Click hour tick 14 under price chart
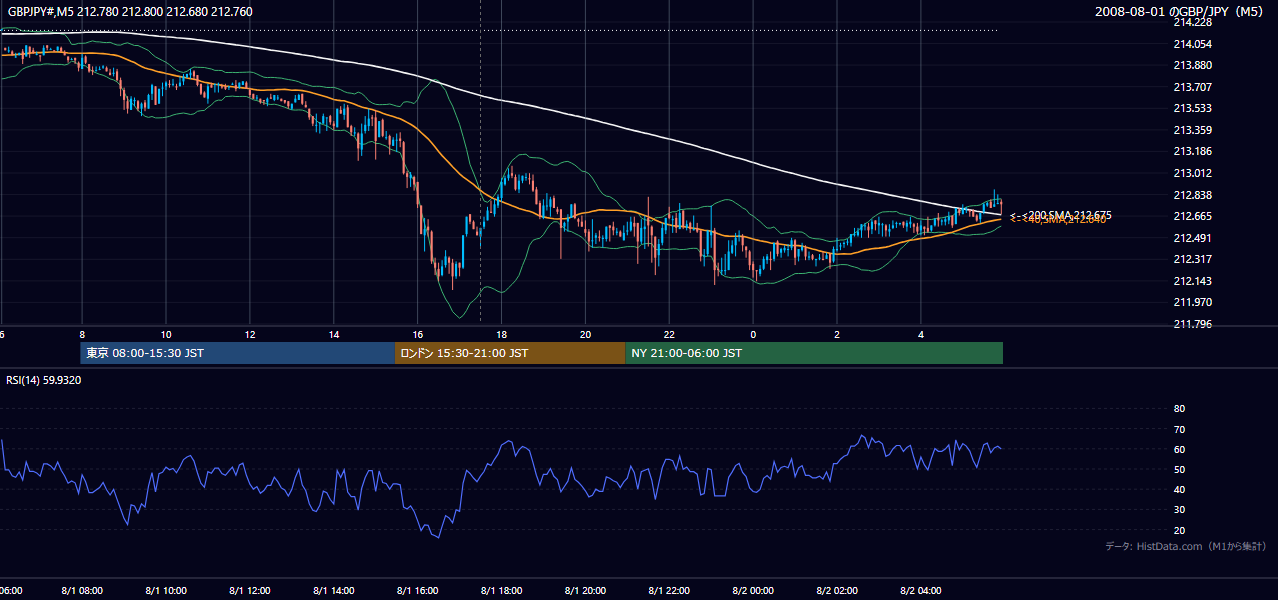The height and width of the screenshot is (600, 1278). tap(334, 335)
